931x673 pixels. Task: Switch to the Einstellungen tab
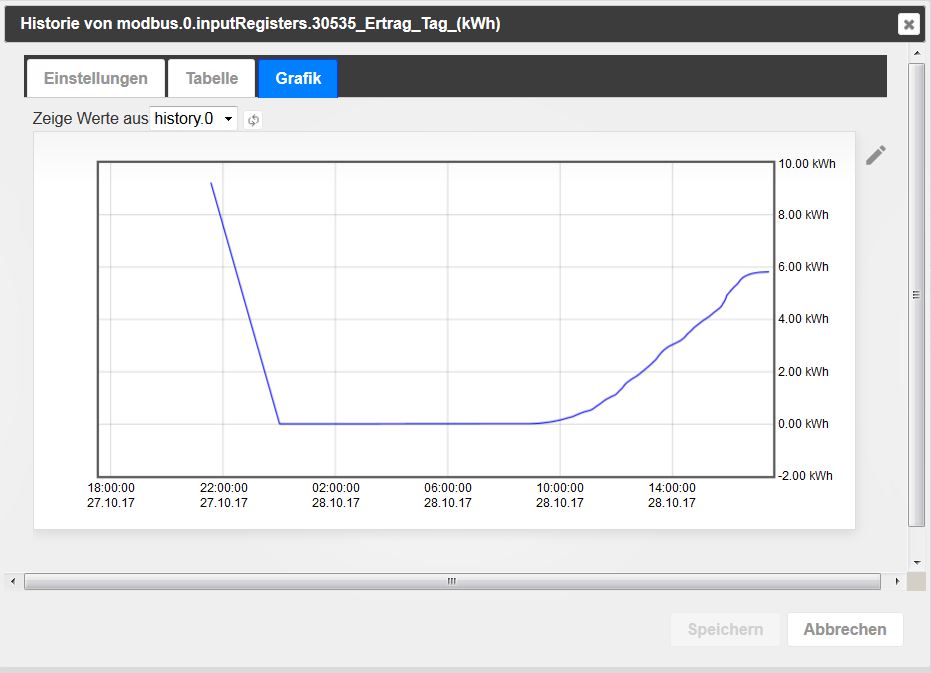click(x=96, y=78)
